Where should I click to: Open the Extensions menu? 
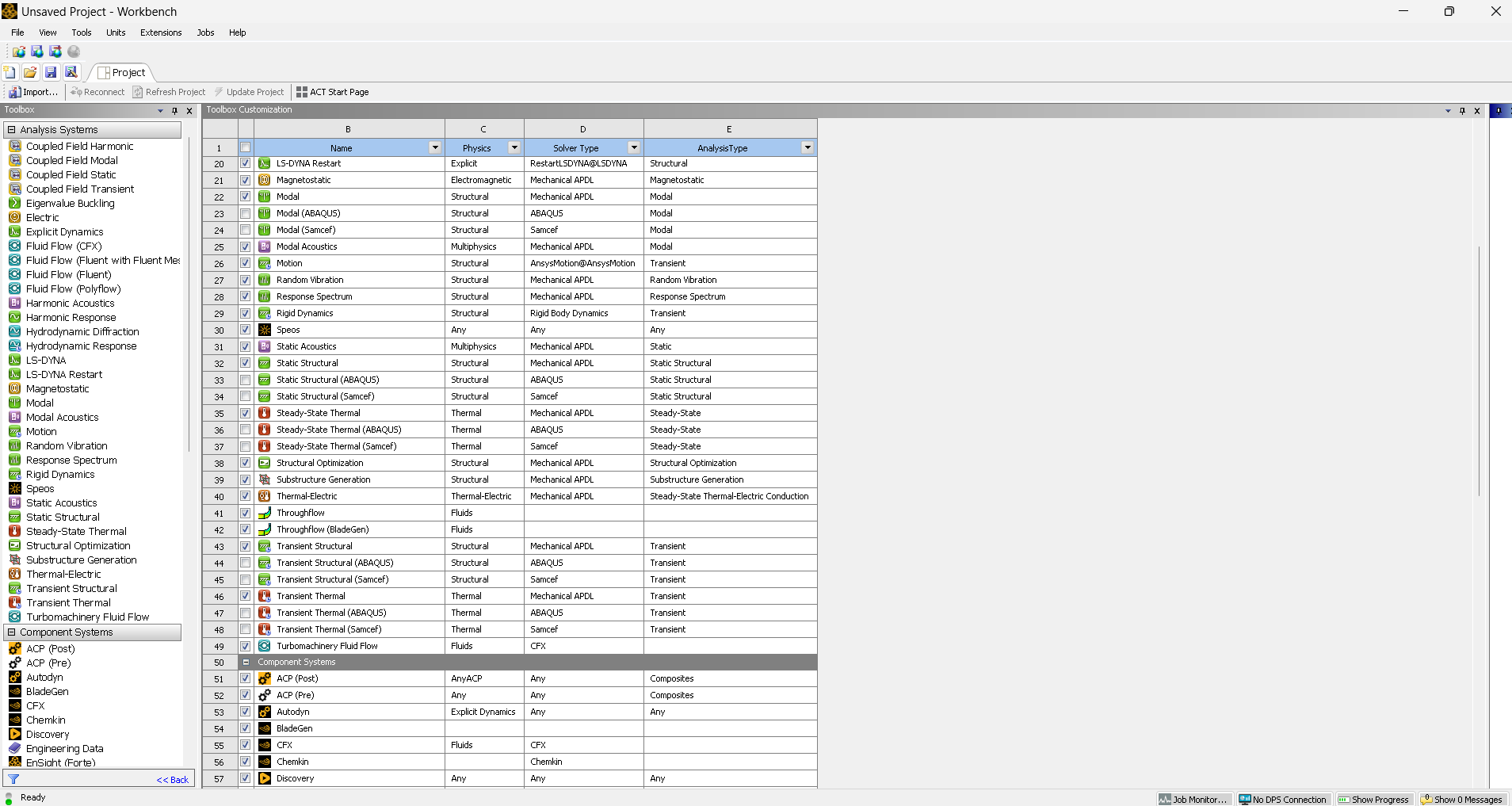coord(161,32)
